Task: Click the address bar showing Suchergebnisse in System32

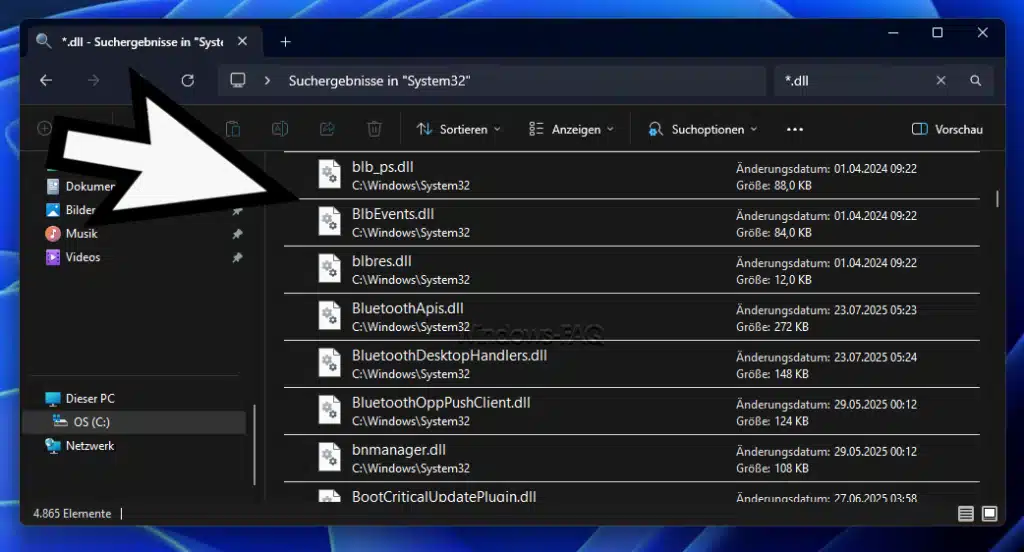Action: point(492,80)
